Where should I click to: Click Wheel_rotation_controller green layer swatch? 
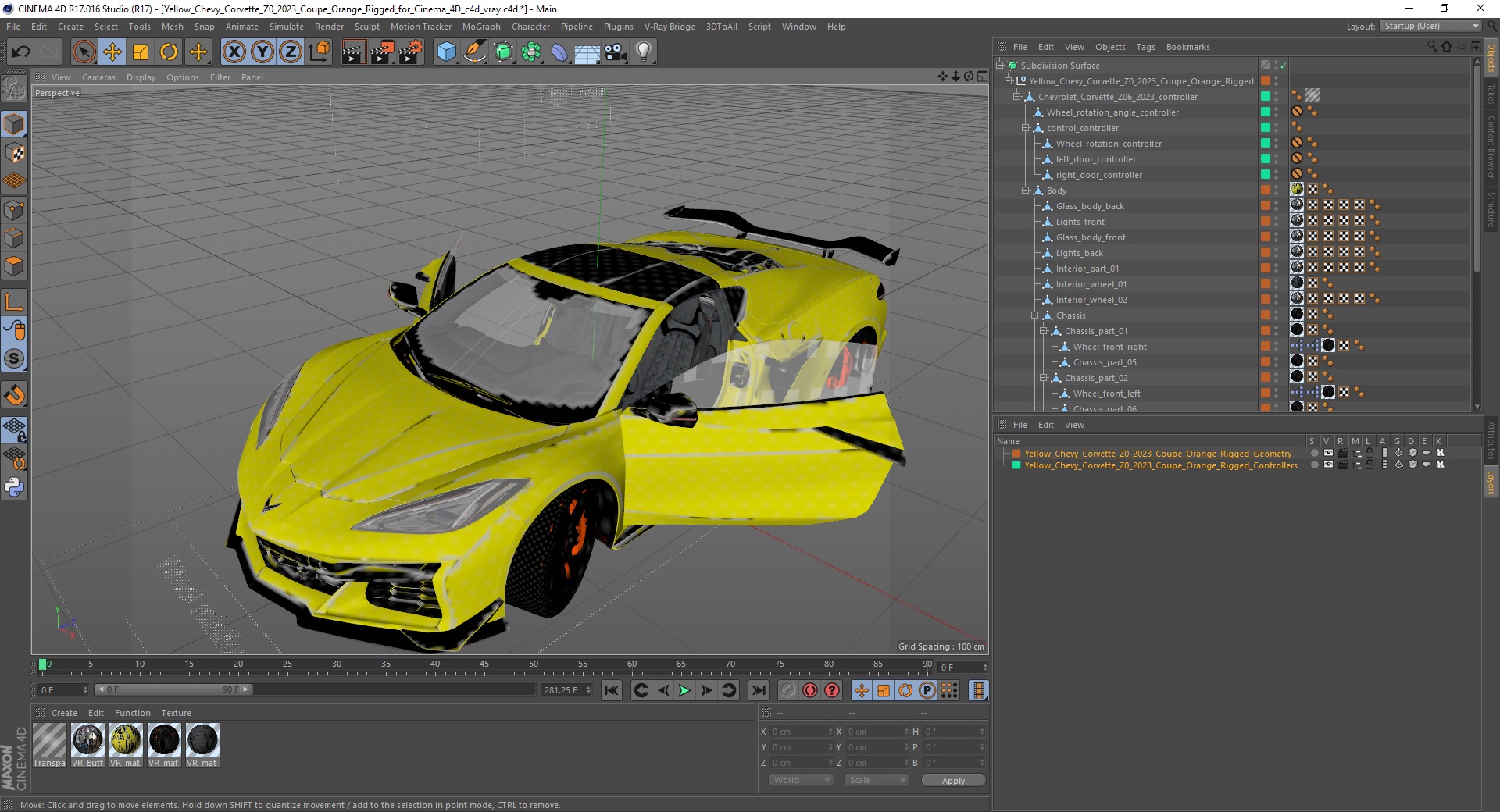tap(1265, 143)
